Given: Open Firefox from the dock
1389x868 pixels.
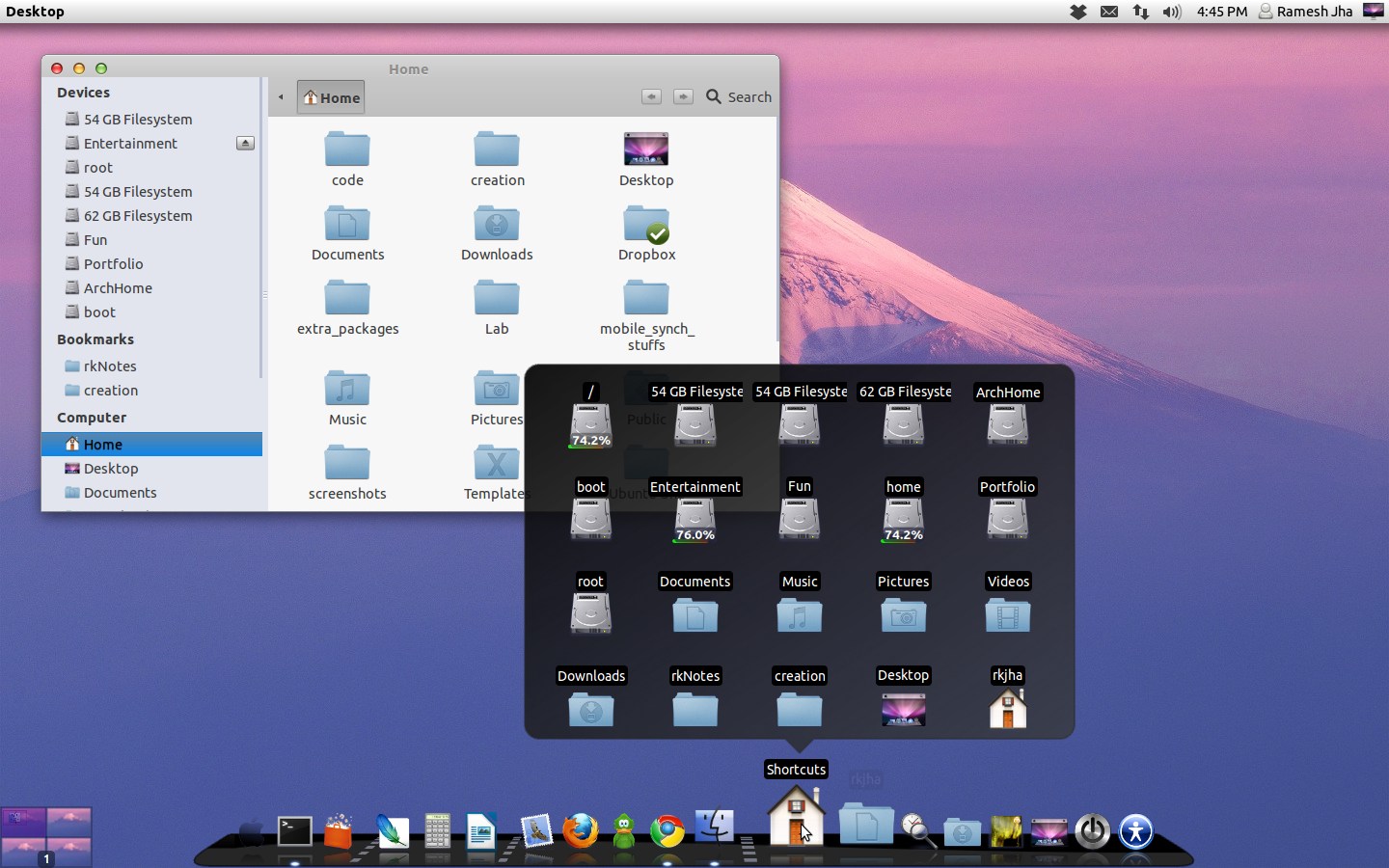Looking at the screenshot, I should coord(580,830).
